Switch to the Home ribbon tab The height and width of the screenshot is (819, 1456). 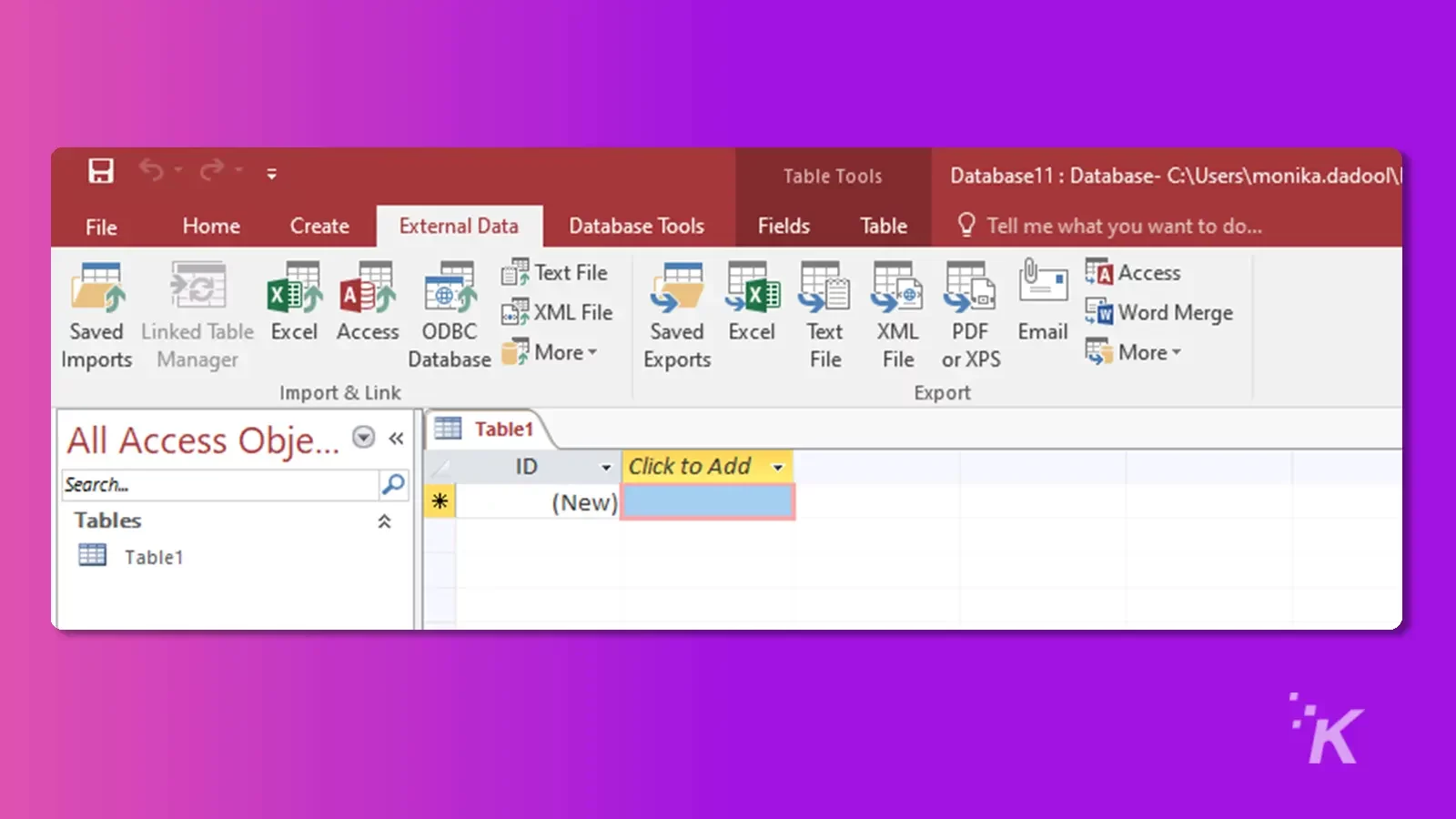pyautogui.click(x=211, y=226)
